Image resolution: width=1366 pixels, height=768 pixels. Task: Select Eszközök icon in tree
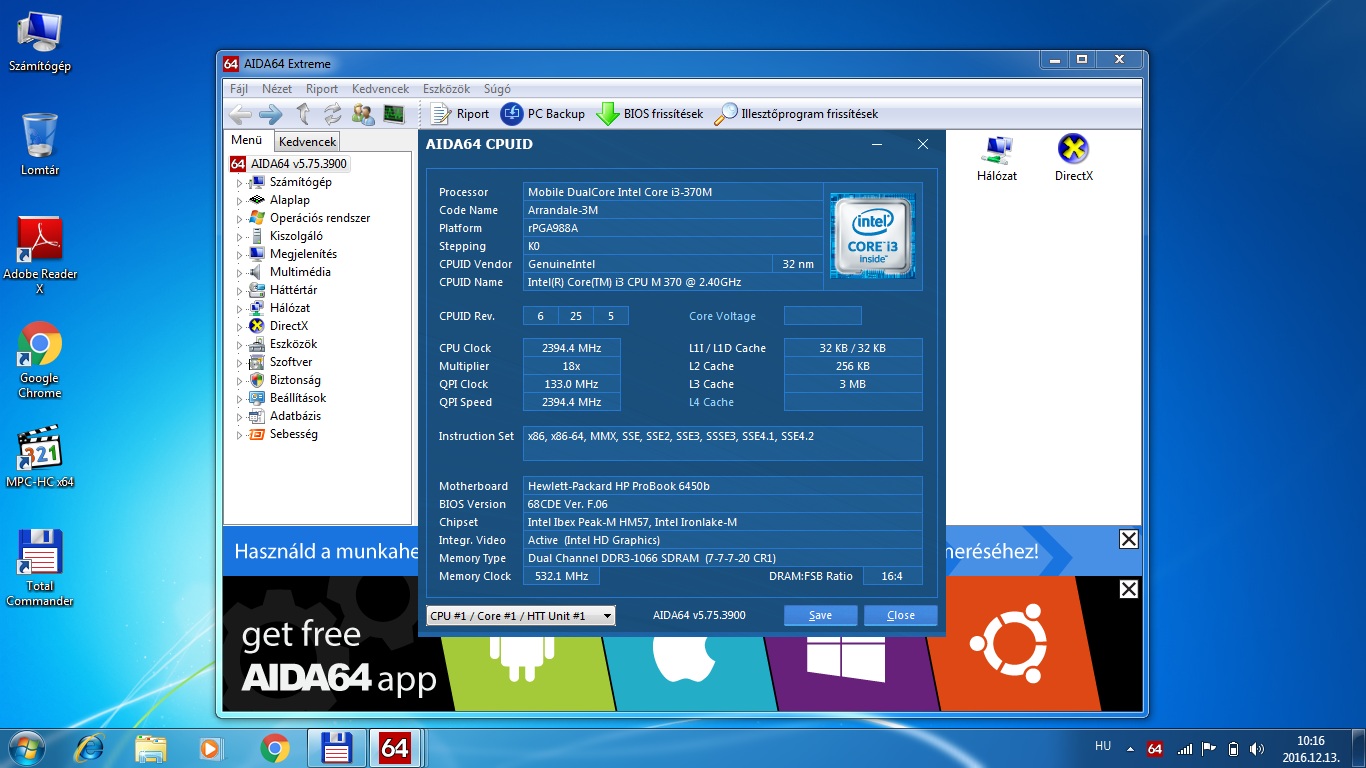click(257, 344)
